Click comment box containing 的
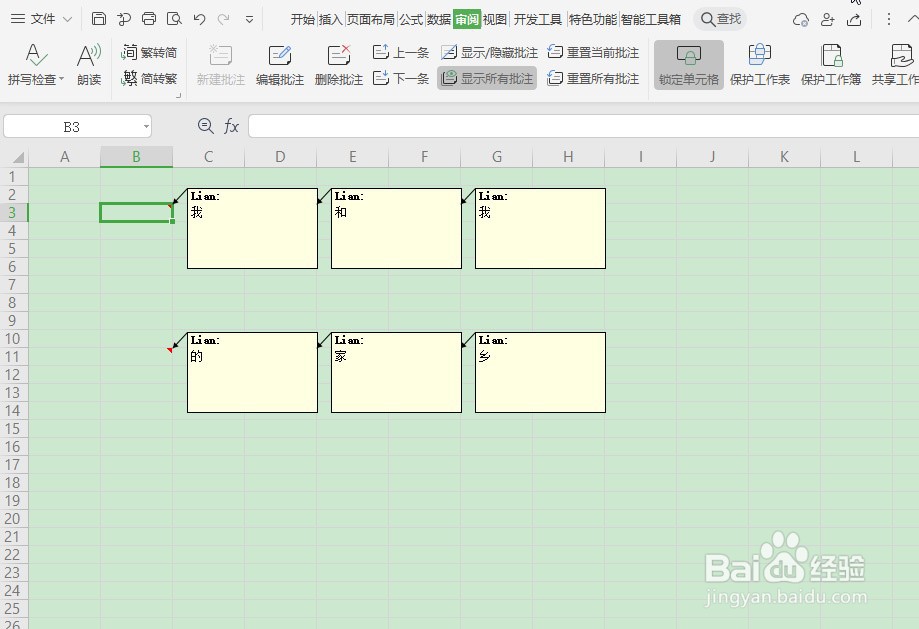The height and width of the screenshot is (629, 919). (x=253, y=373)
